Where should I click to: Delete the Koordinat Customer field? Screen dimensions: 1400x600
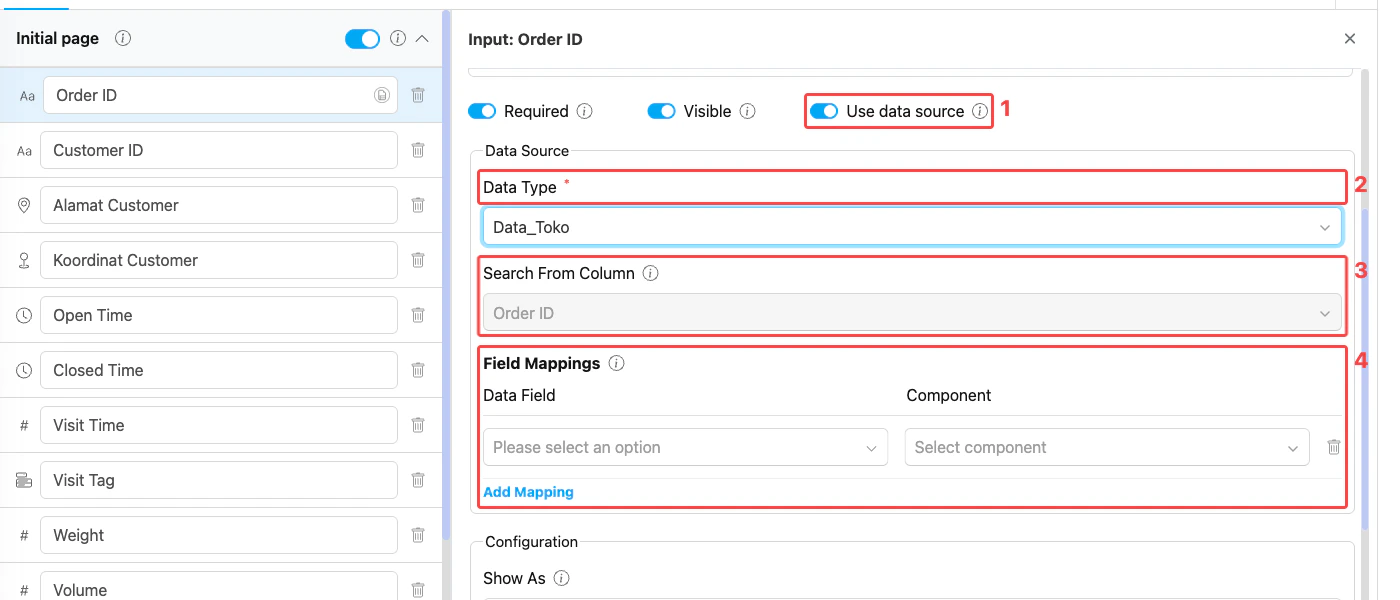418,260
